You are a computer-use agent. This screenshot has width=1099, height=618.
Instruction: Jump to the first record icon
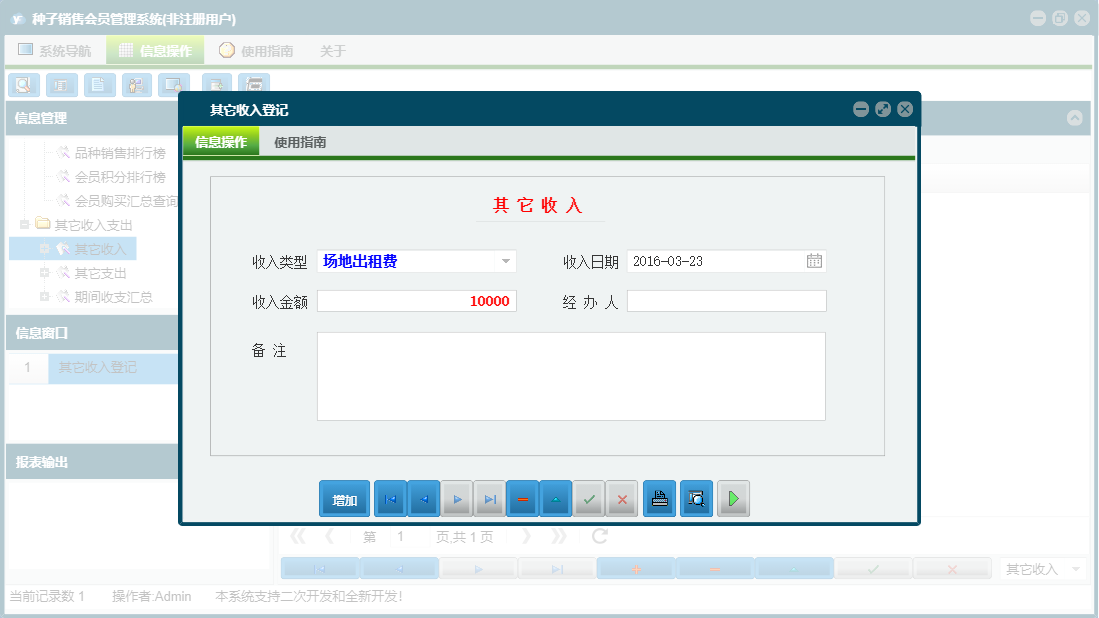pyautogui.click(x=389, y=498)
